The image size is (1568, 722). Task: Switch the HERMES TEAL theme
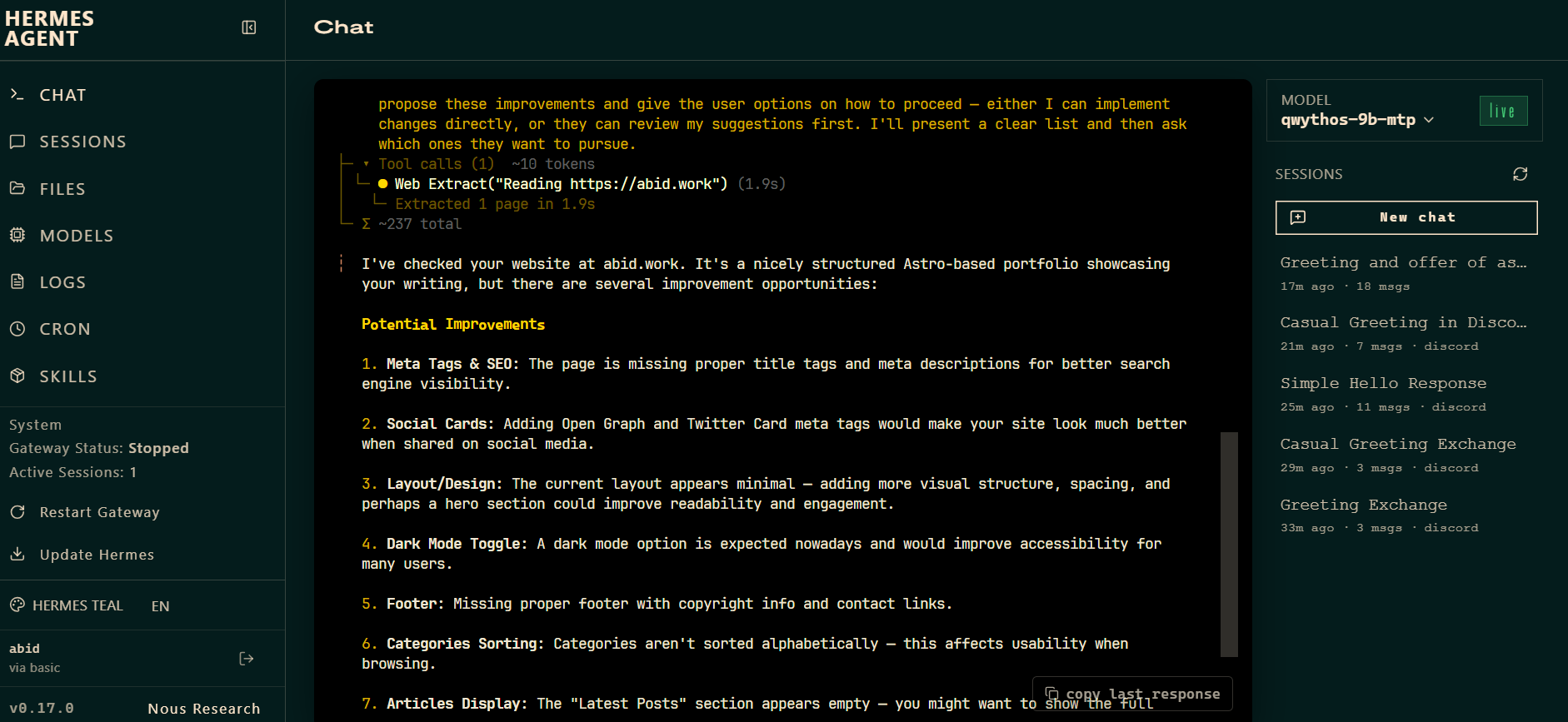click(67, 605)
